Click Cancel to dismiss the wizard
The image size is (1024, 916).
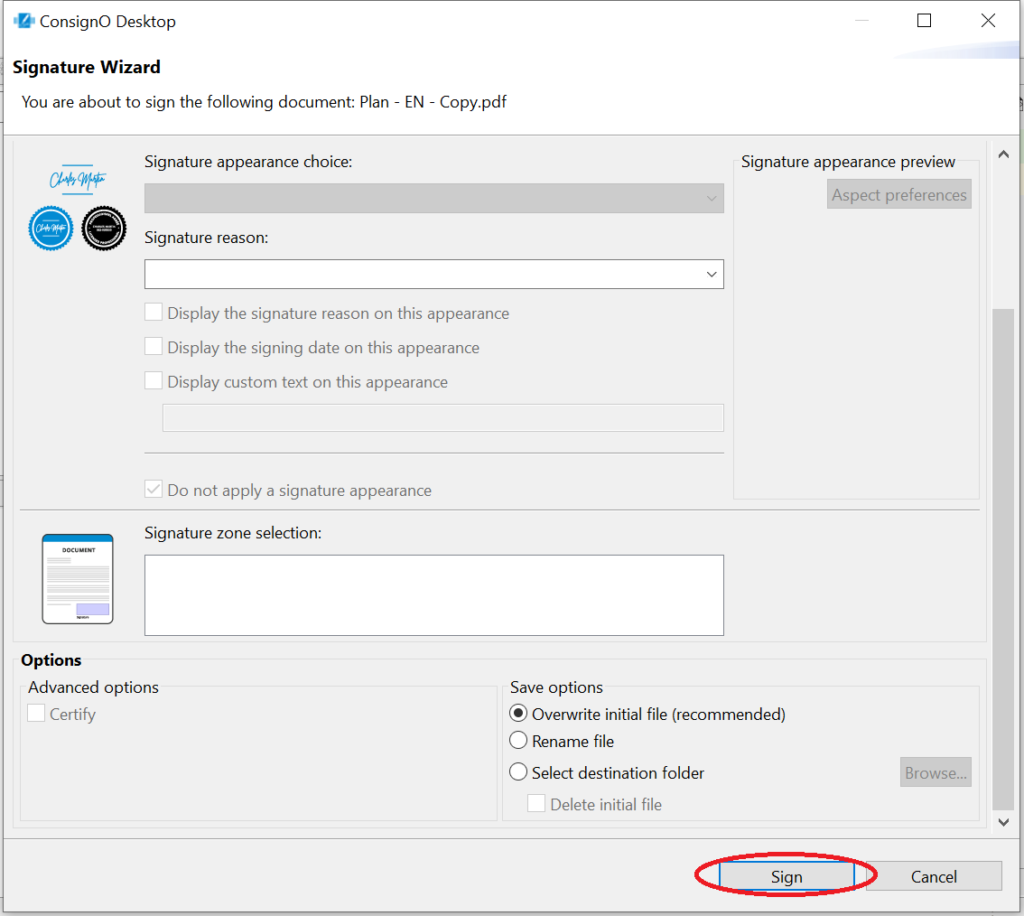[932, 876]
